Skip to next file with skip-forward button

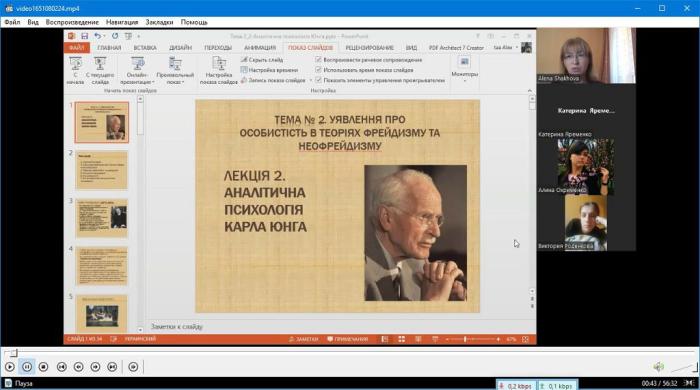click(112, 367)
